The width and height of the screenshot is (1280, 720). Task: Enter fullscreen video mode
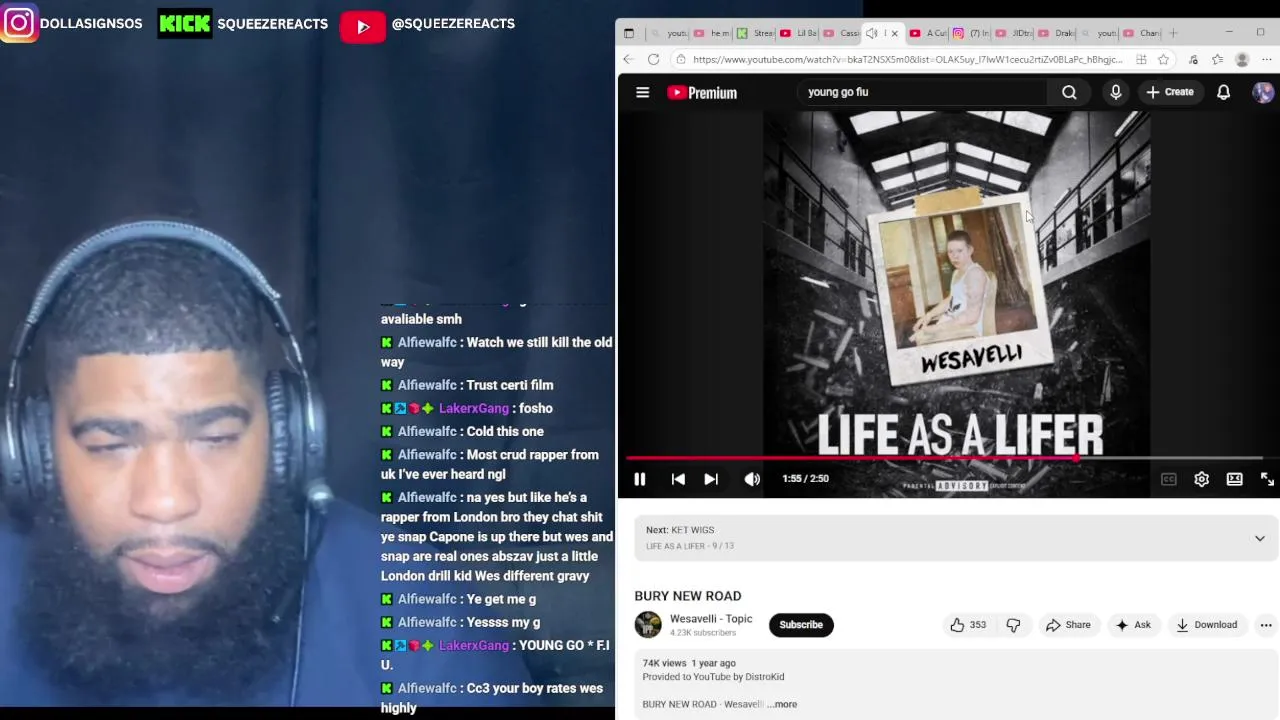coord(1267,479)
